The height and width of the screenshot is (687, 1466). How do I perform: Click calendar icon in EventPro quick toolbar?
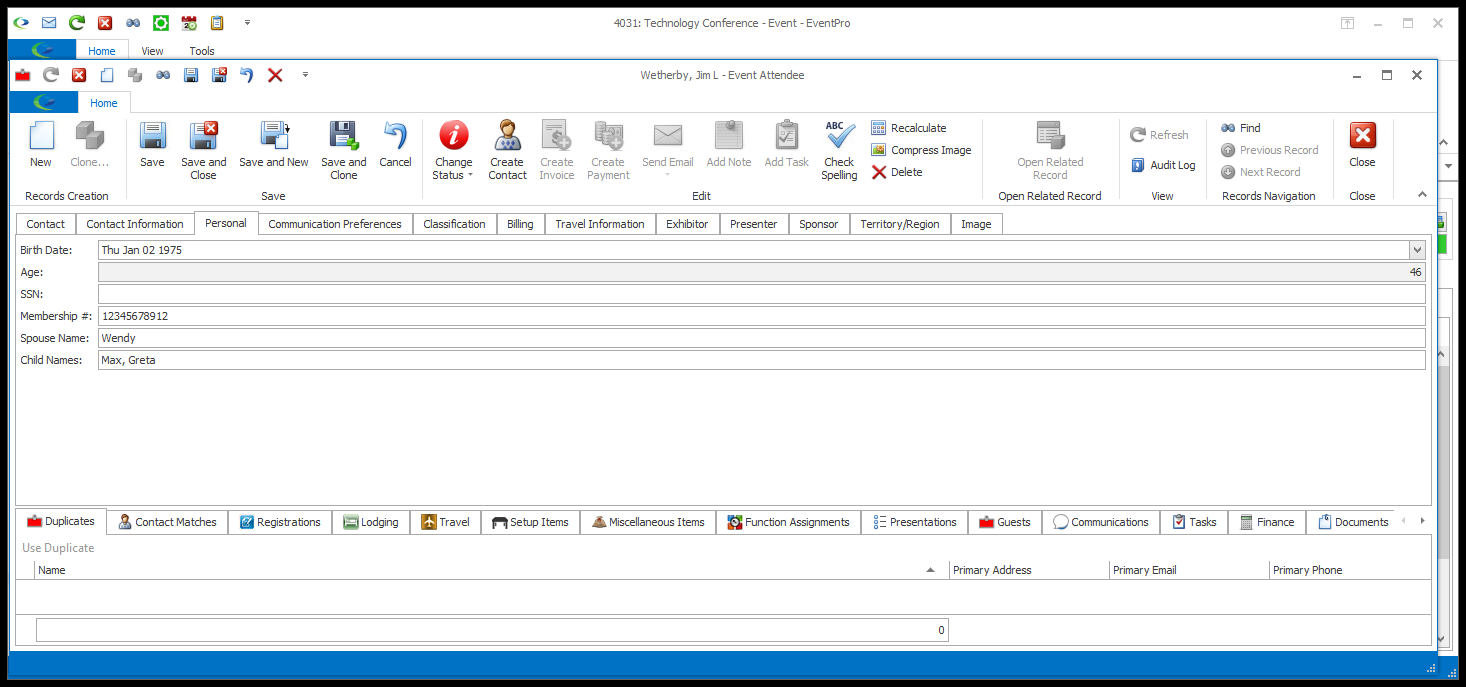[x=189, y=22]
